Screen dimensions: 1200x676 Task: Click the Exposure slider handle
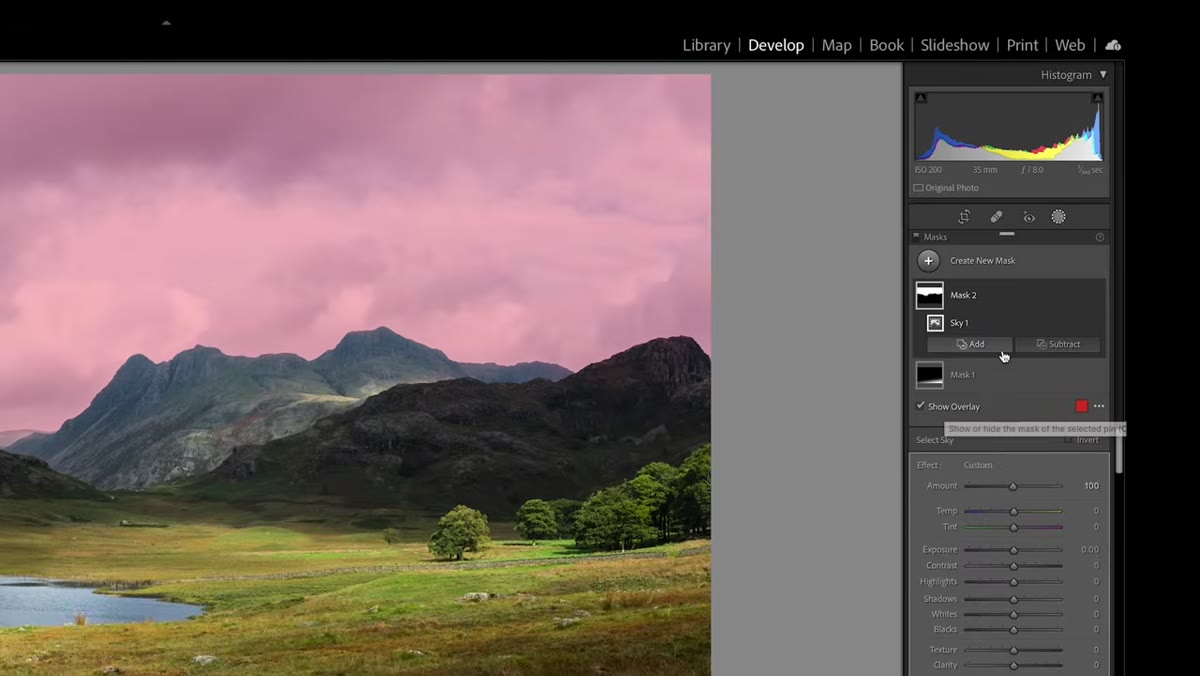[x=1013, y=550]
